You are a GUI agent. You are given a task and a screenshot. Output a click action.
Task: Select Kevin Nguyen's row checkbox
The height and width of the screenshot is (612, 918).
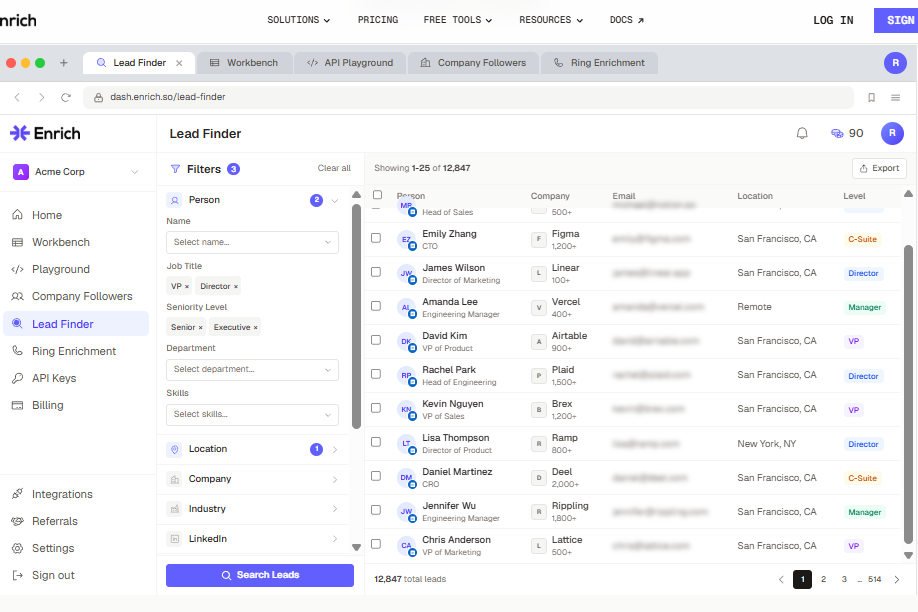coord(376,408)
